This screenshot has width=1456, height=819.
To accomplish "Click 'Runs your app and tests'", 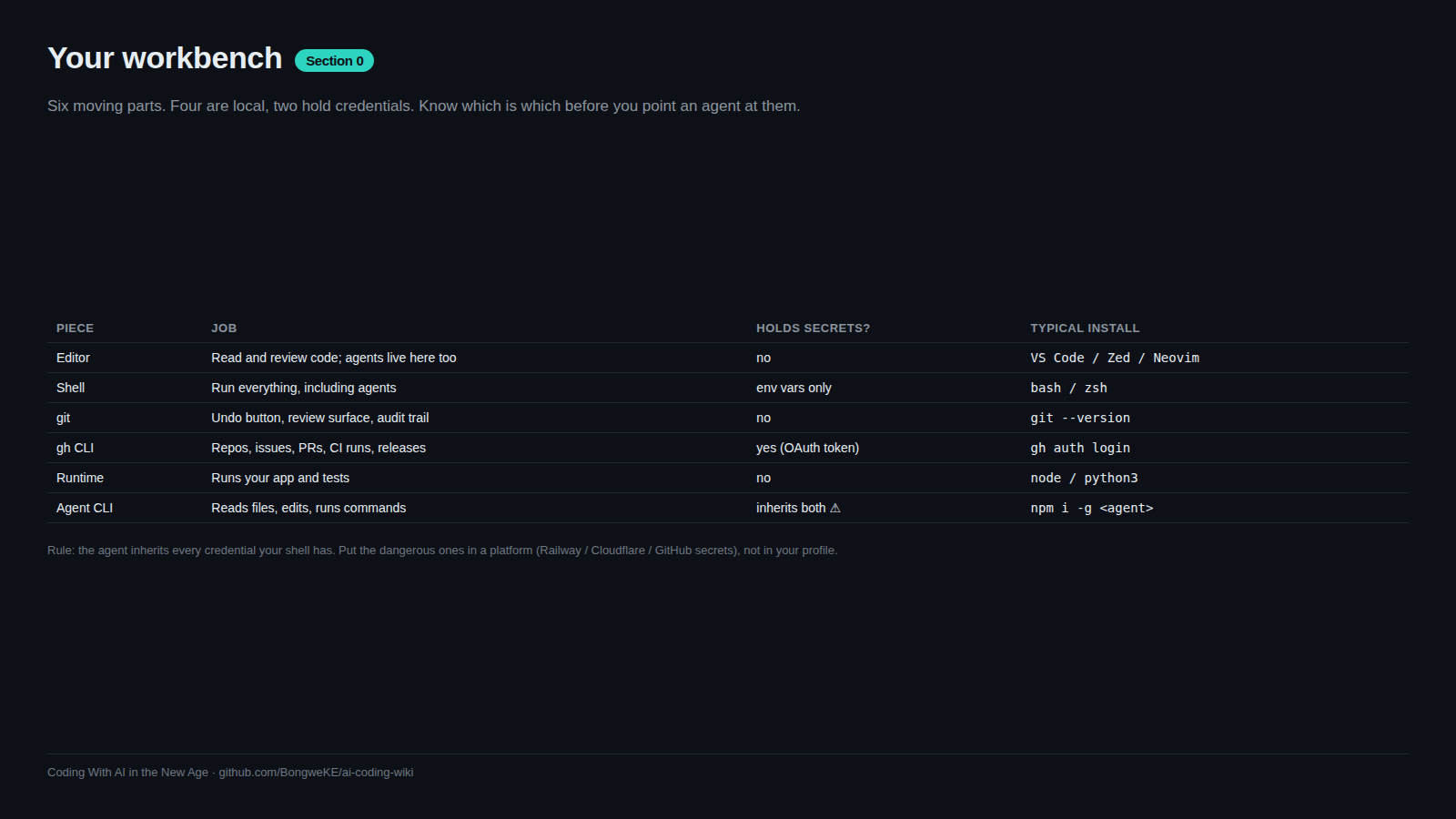I will click(x=280, y=478).
